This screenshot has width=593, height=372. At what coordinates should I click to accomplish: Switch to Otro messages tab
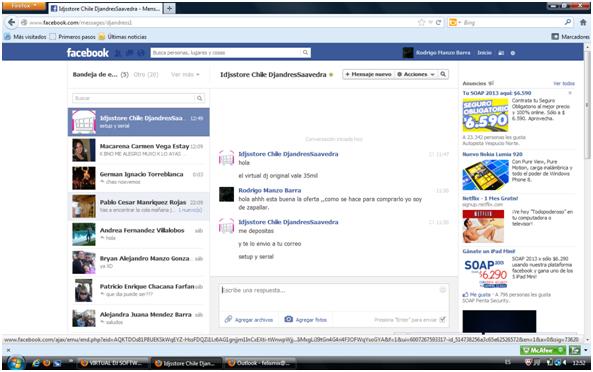pyautogui.click(x=146, y=74)
